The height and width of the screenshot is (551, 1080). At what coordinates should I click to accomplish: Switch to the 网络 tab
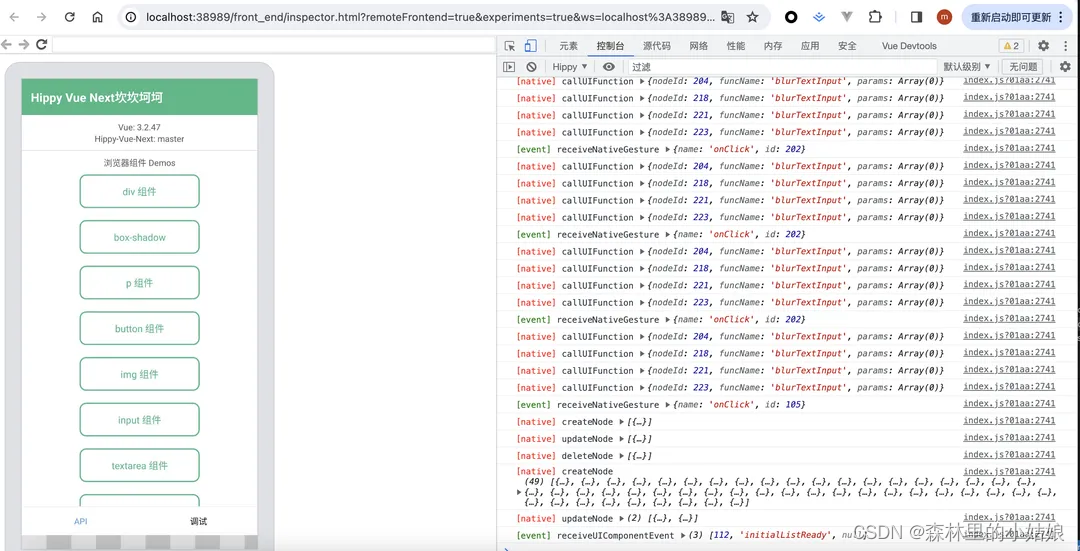click(x=698, y=46)
